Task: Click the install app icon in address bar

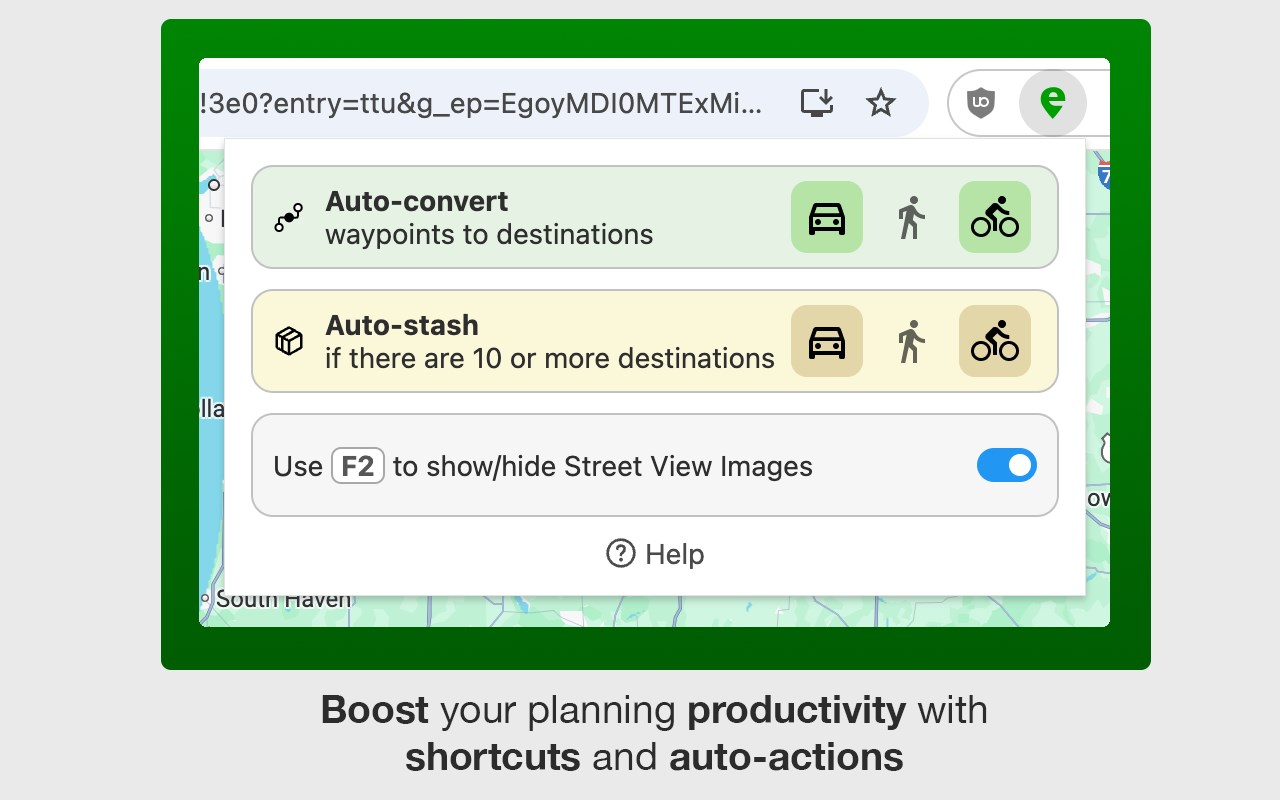Action: coord(817,102)
